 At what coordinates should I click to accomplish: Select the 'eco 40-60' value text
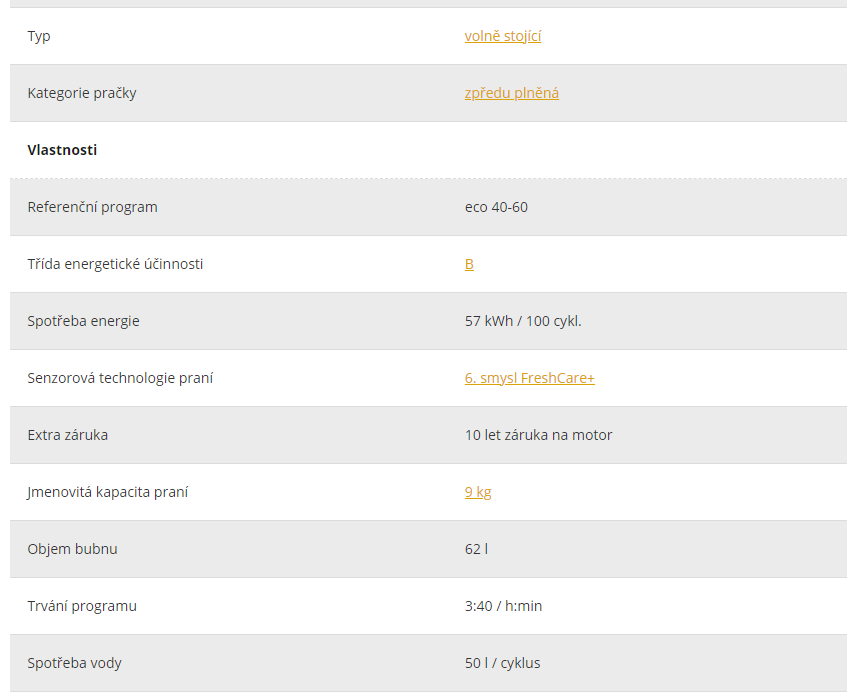[x=496, y=207]
